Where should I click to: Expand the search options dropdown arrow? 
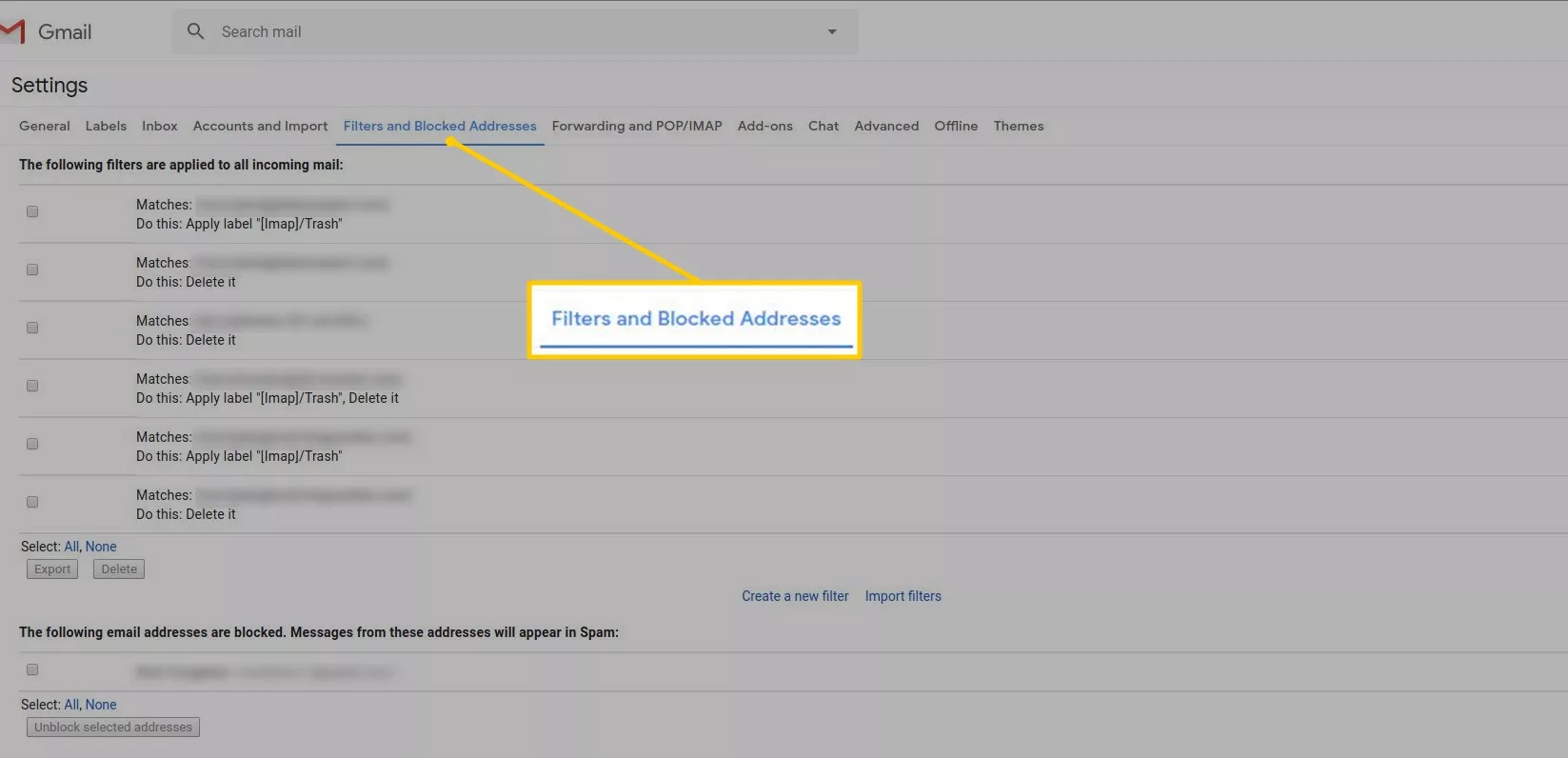(x=831, y=31)
